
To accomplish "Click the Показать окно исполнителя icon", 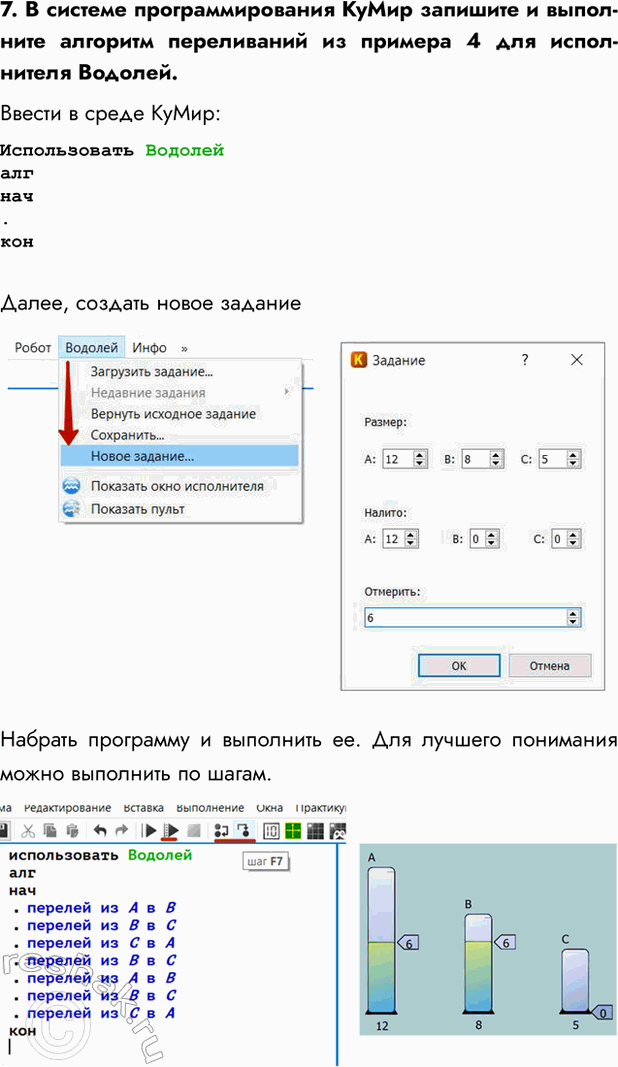I will [71, 487].
